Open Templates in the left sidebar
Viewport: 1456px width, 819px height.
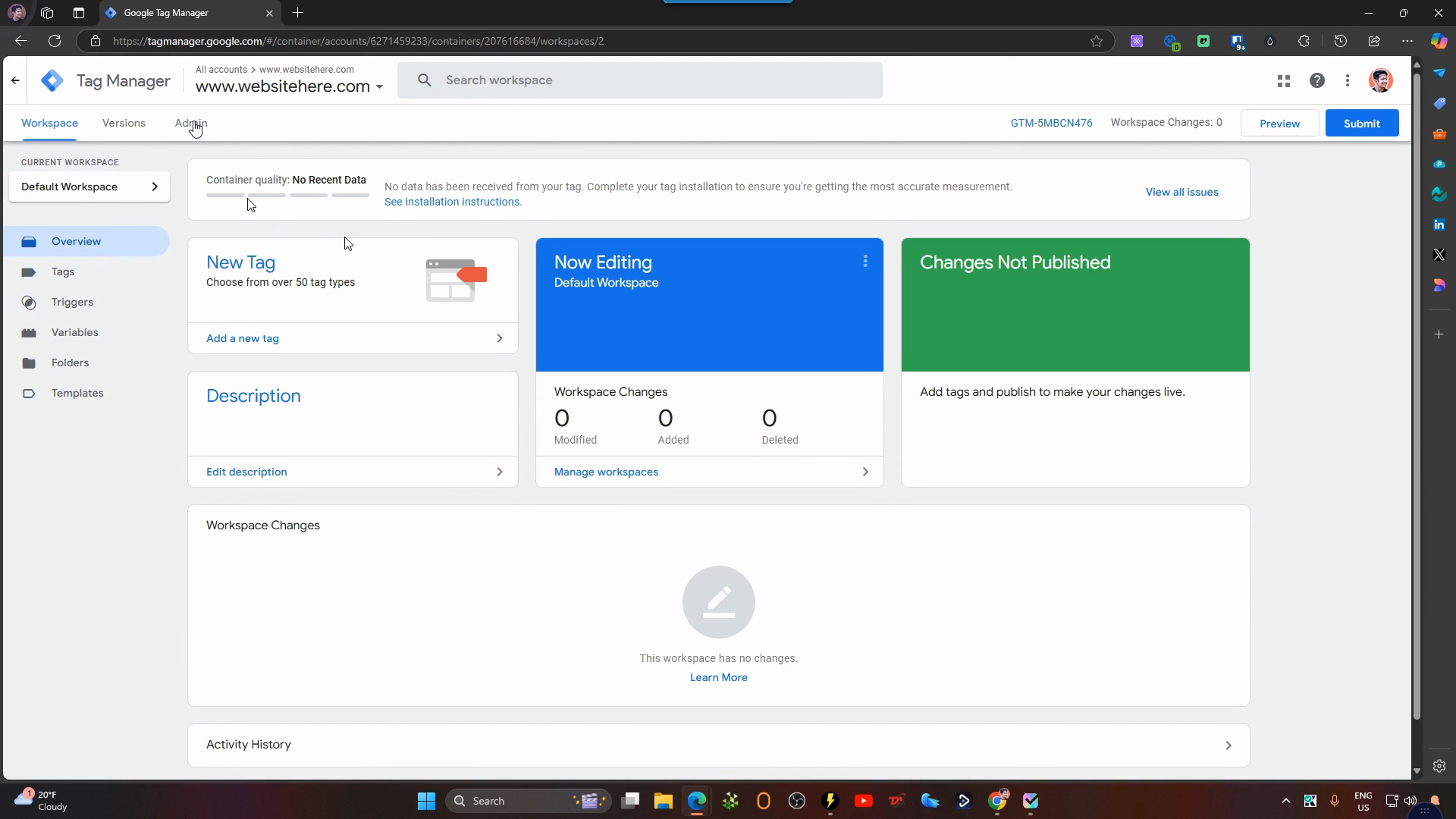pos(86,393)
